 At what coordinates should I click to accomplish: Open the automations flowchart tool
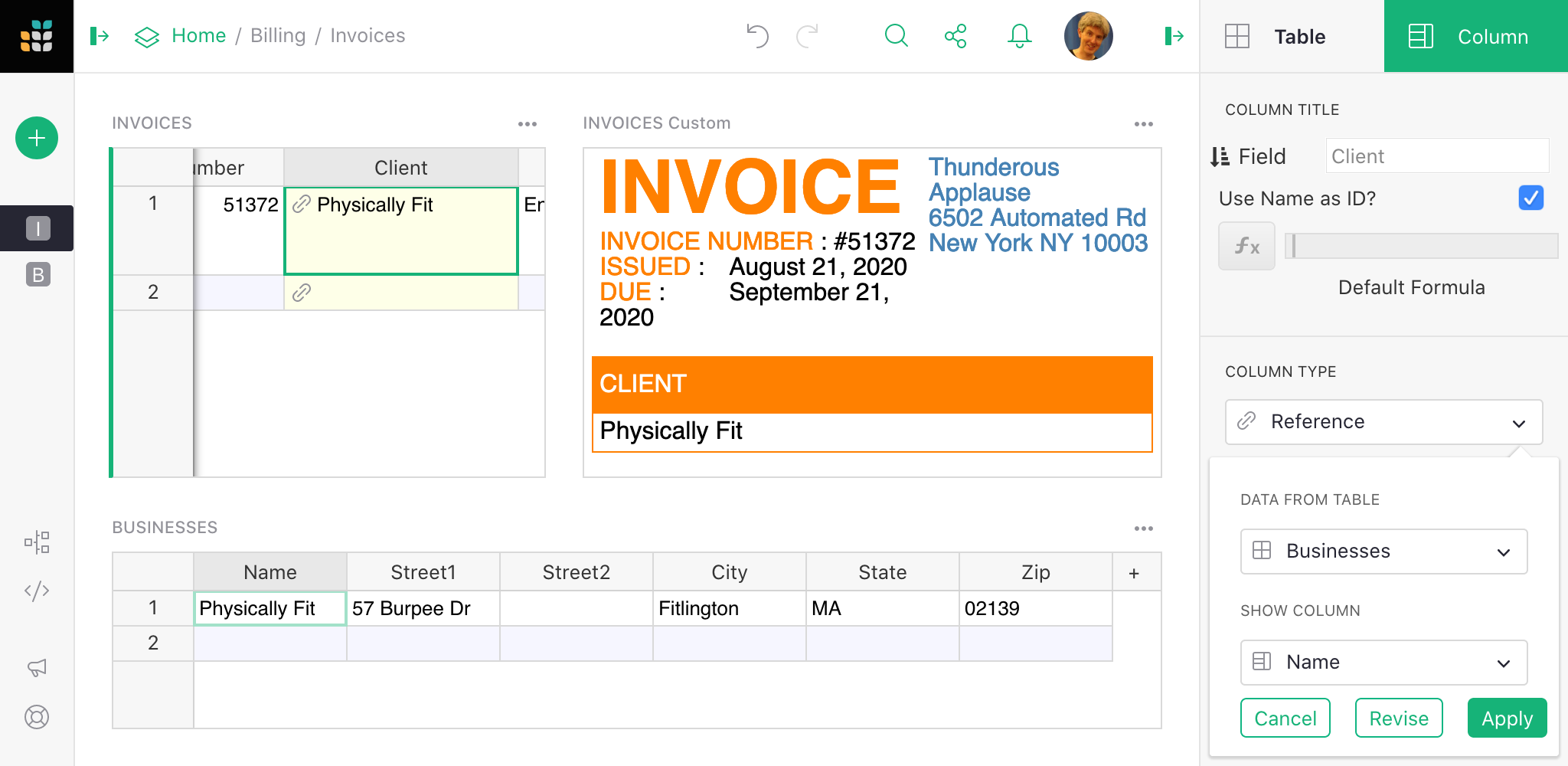[36, 542]
